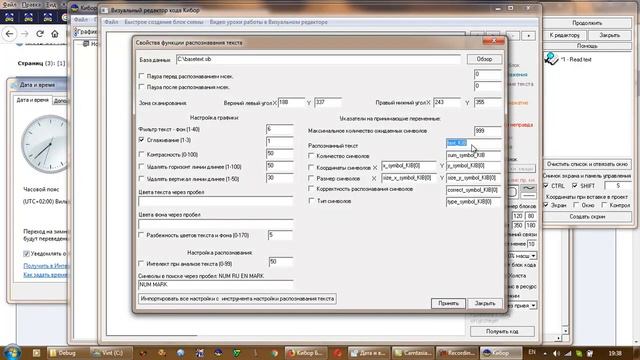Enable Корректность распознавания символов checkbox
This screenshot has height=360, width=640.
[311, 189]
